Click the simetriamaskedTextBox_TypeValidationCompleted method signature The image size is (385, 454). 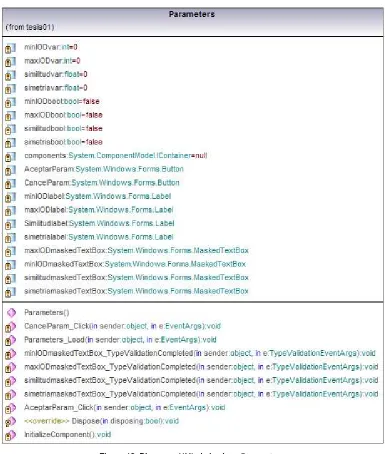pyautogui.click(x=201, y=394)
